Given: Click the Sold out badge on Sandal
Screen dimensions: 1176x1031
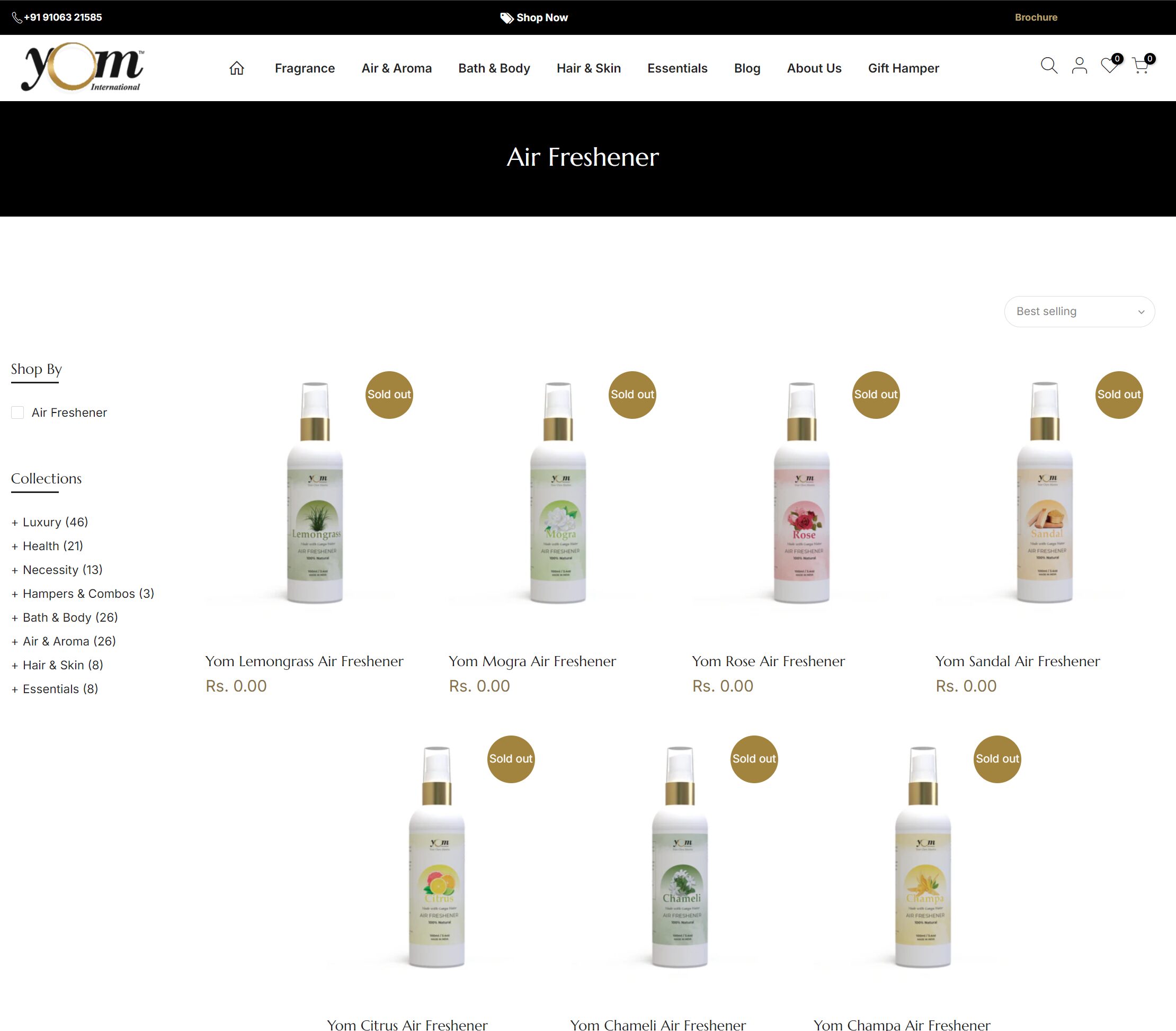Looking at the screenshot, I should (1118, 395).
